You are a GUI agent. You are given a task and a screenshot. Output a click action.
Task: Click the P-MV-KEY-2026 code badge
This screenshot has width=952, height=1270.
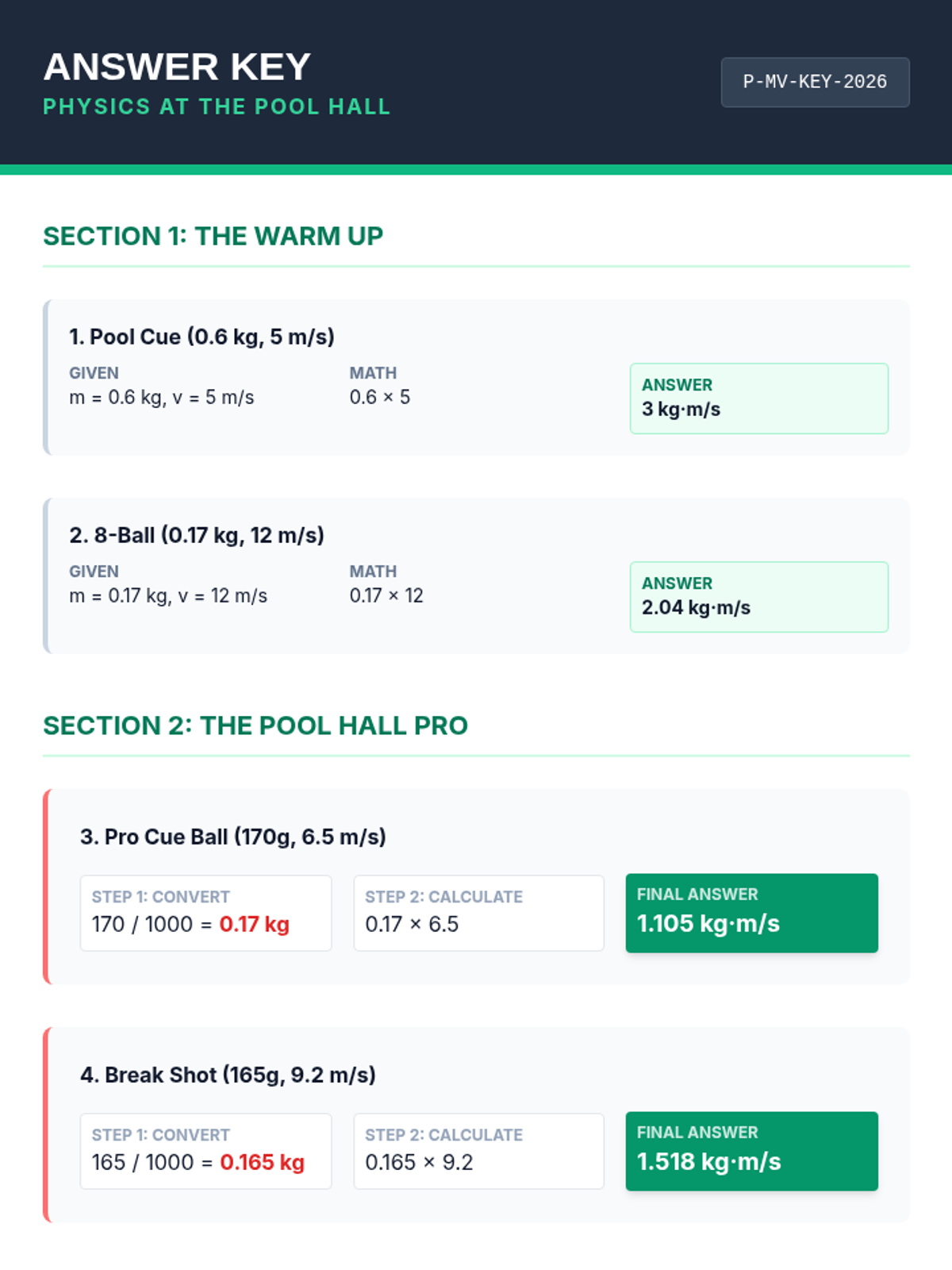815,82
